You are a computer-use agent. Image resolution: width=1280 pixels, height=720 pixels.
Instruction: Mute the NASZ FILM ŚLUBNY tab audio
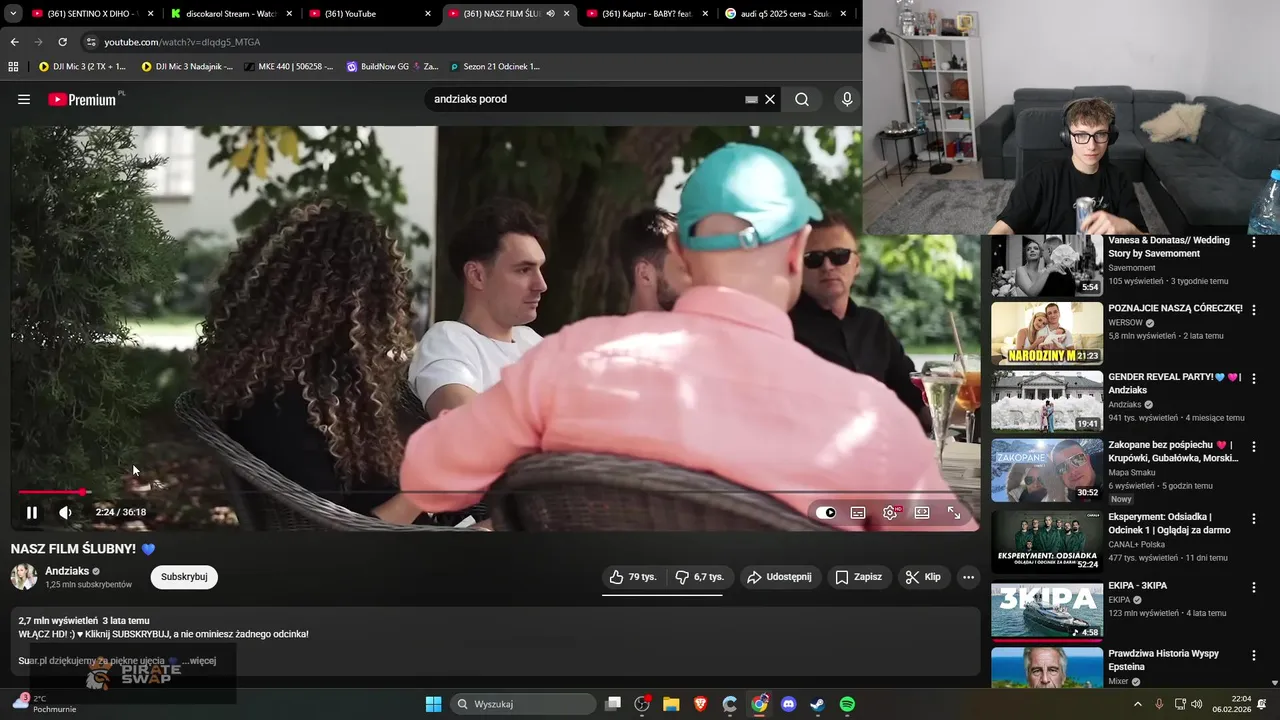pyautogui.click(x=550, y=14)
